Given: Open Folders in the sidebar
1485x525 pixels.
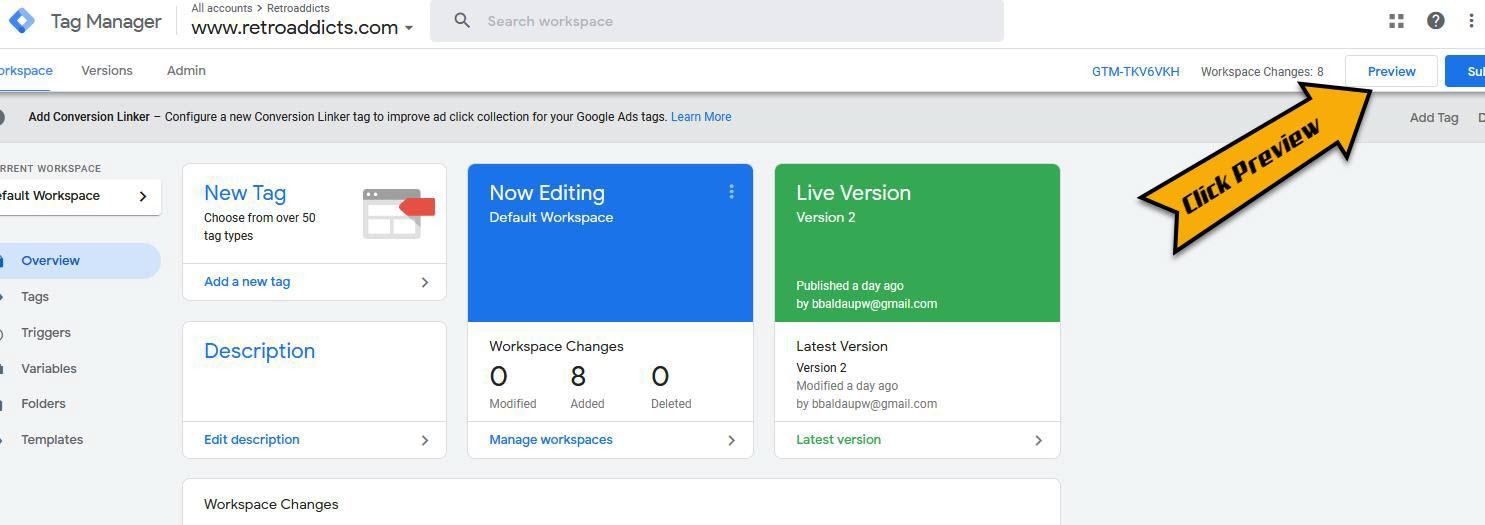Looking at the screenshot, I should pos(43,404).
